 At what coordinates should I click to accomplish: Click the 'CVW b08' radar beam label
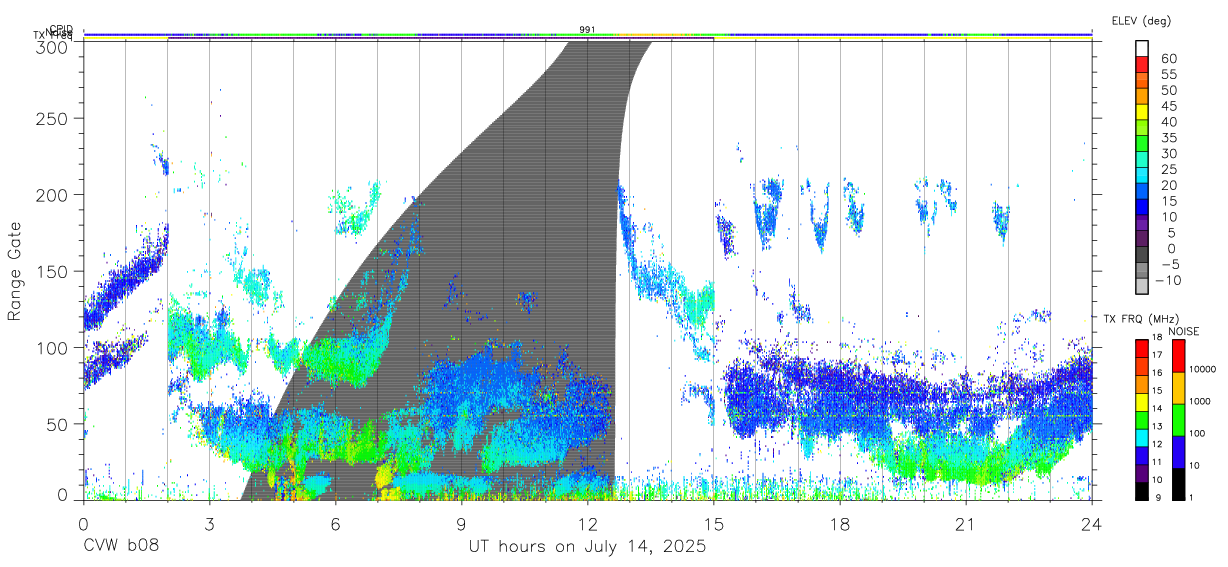[120, 547]
